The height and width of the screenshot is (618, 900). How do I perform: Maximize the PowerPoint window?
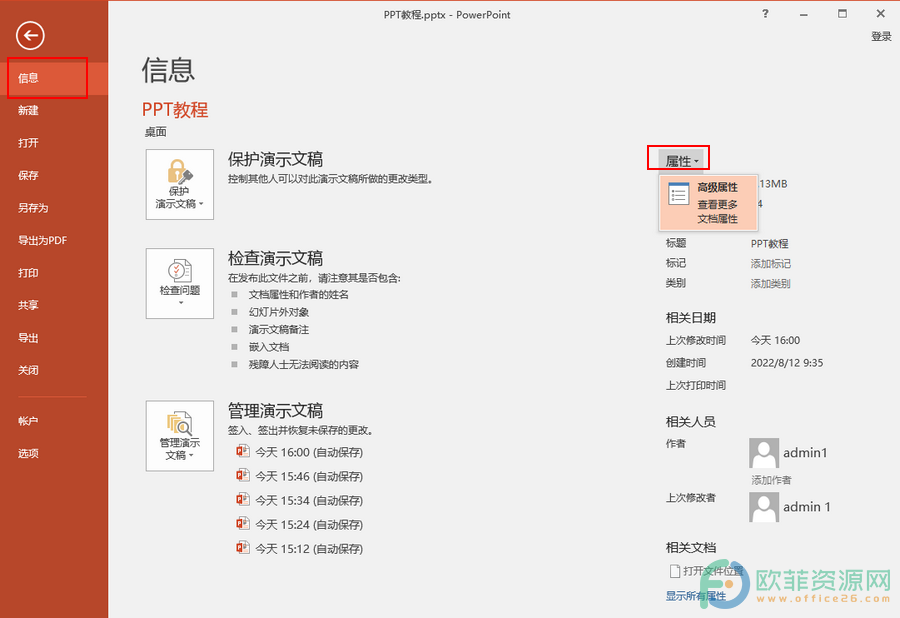pyautogui.click(x=842, y=14)
